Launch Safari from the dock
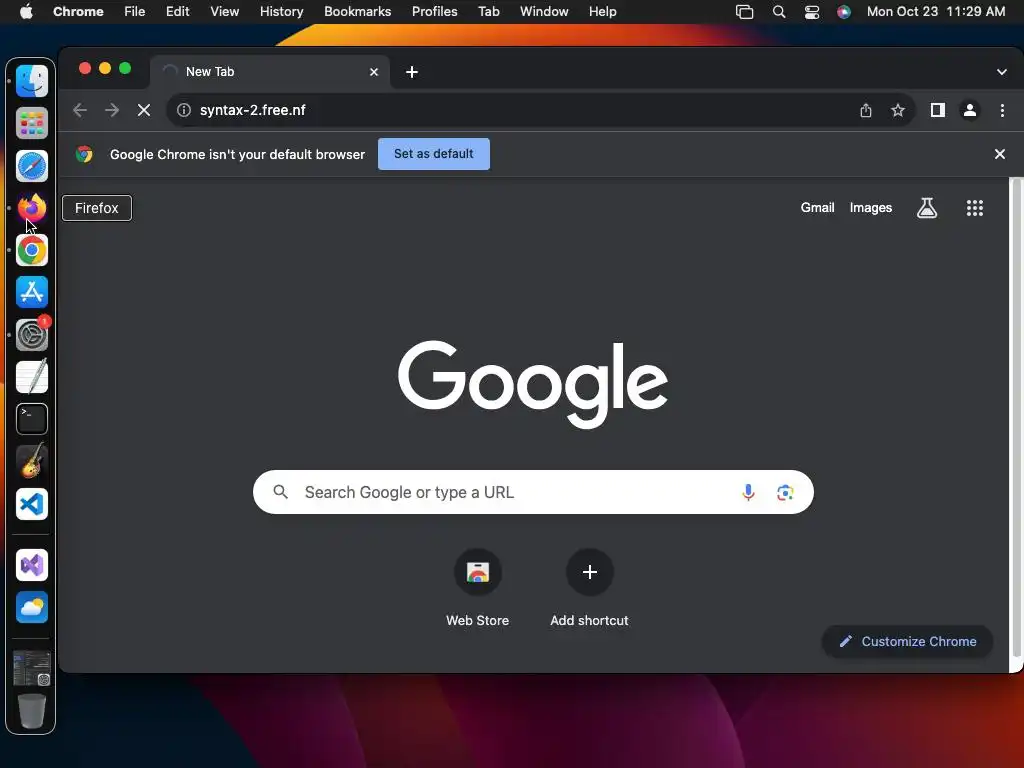Screen dimensions: 1024x768 31,165
